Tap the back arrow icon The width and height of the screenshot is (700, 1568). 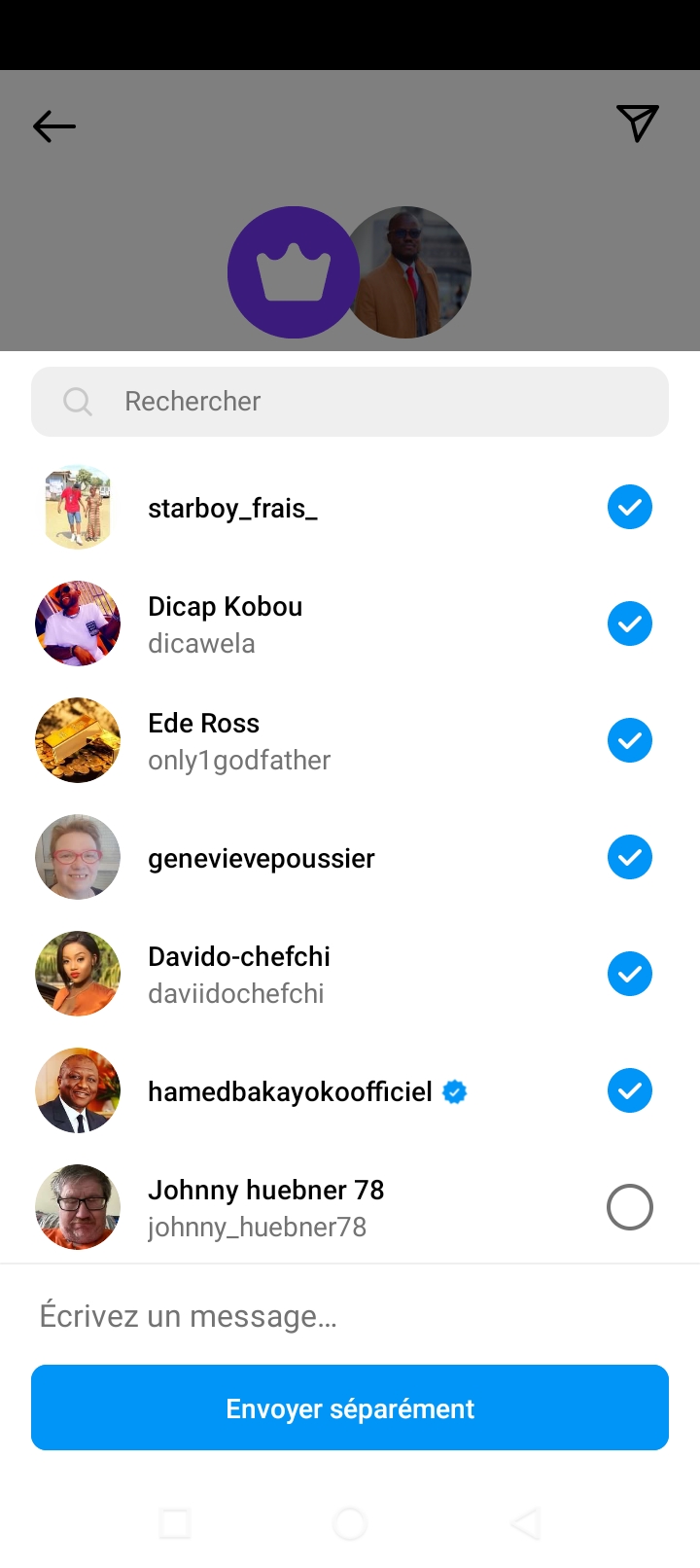pyautogui.click(x=54, y=126)
